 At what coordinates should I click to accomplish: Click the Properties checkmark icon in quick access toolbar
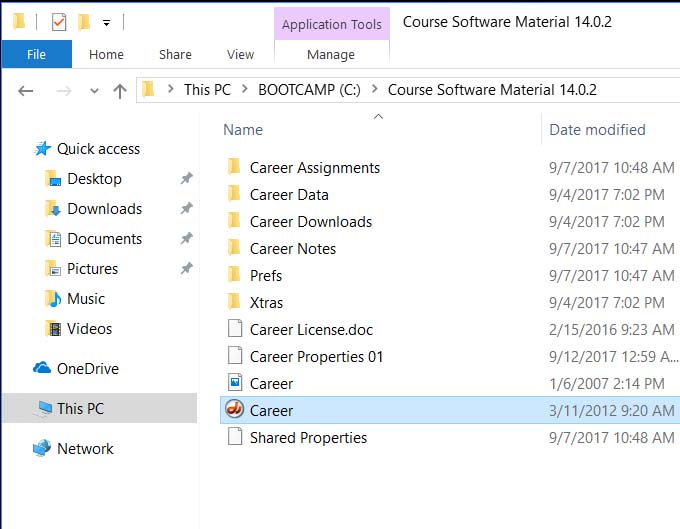pos(59,22)
